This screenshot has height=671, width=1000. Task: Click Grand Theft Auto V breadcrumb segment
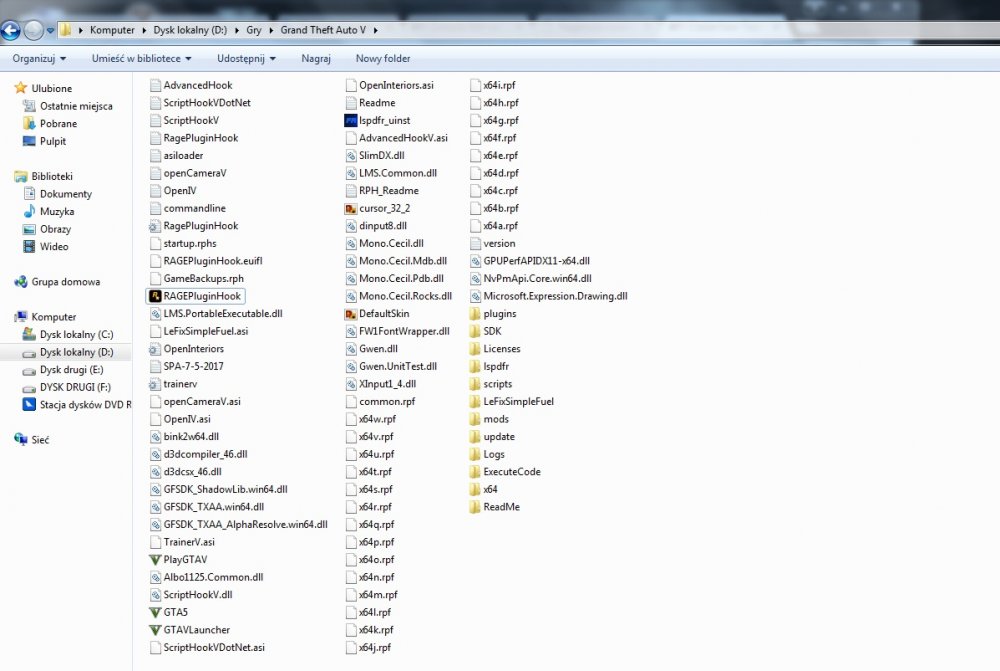coord(323,30)
